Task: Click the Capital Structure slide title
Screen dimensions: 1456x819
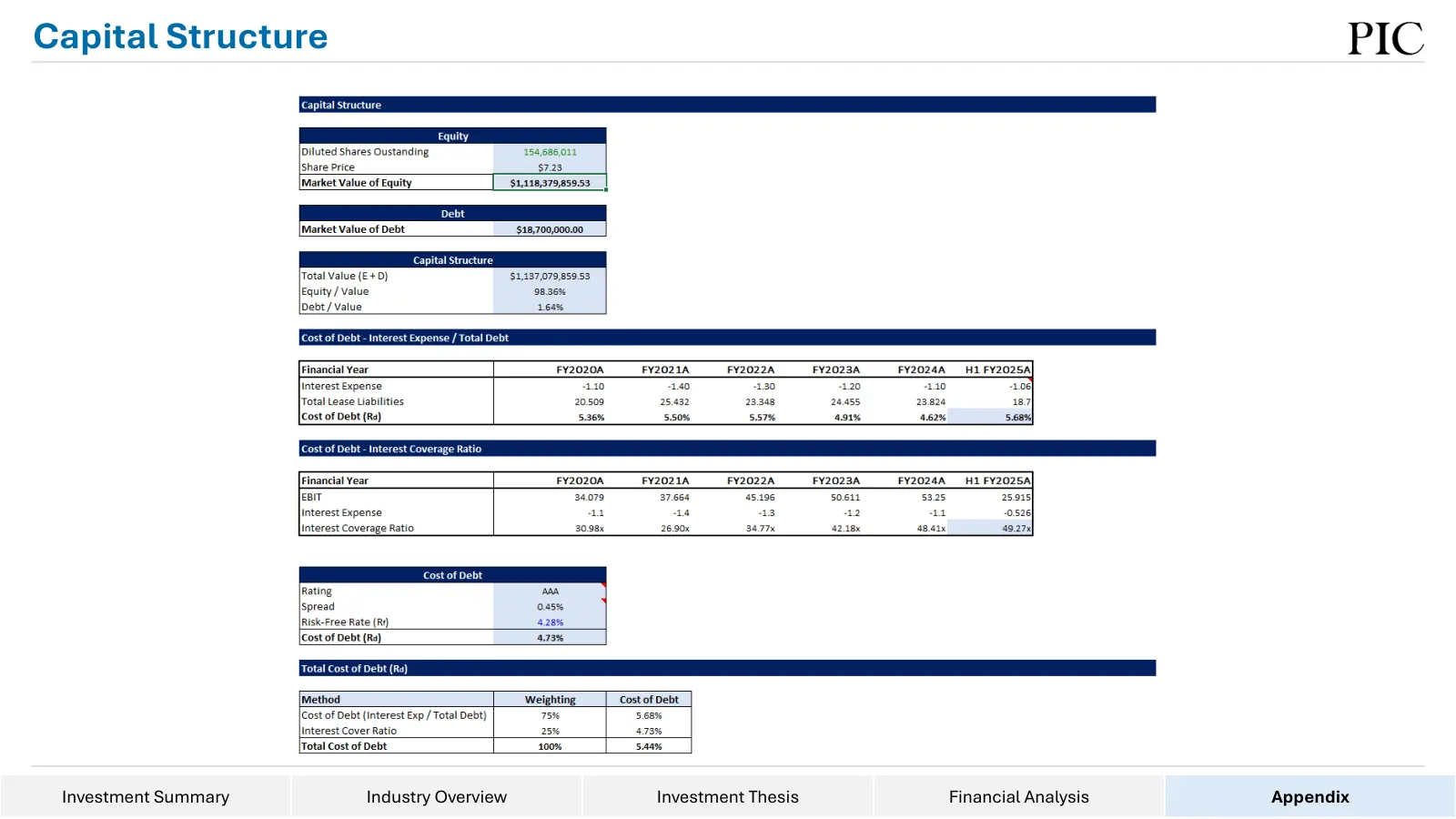Action: (180, 36)
